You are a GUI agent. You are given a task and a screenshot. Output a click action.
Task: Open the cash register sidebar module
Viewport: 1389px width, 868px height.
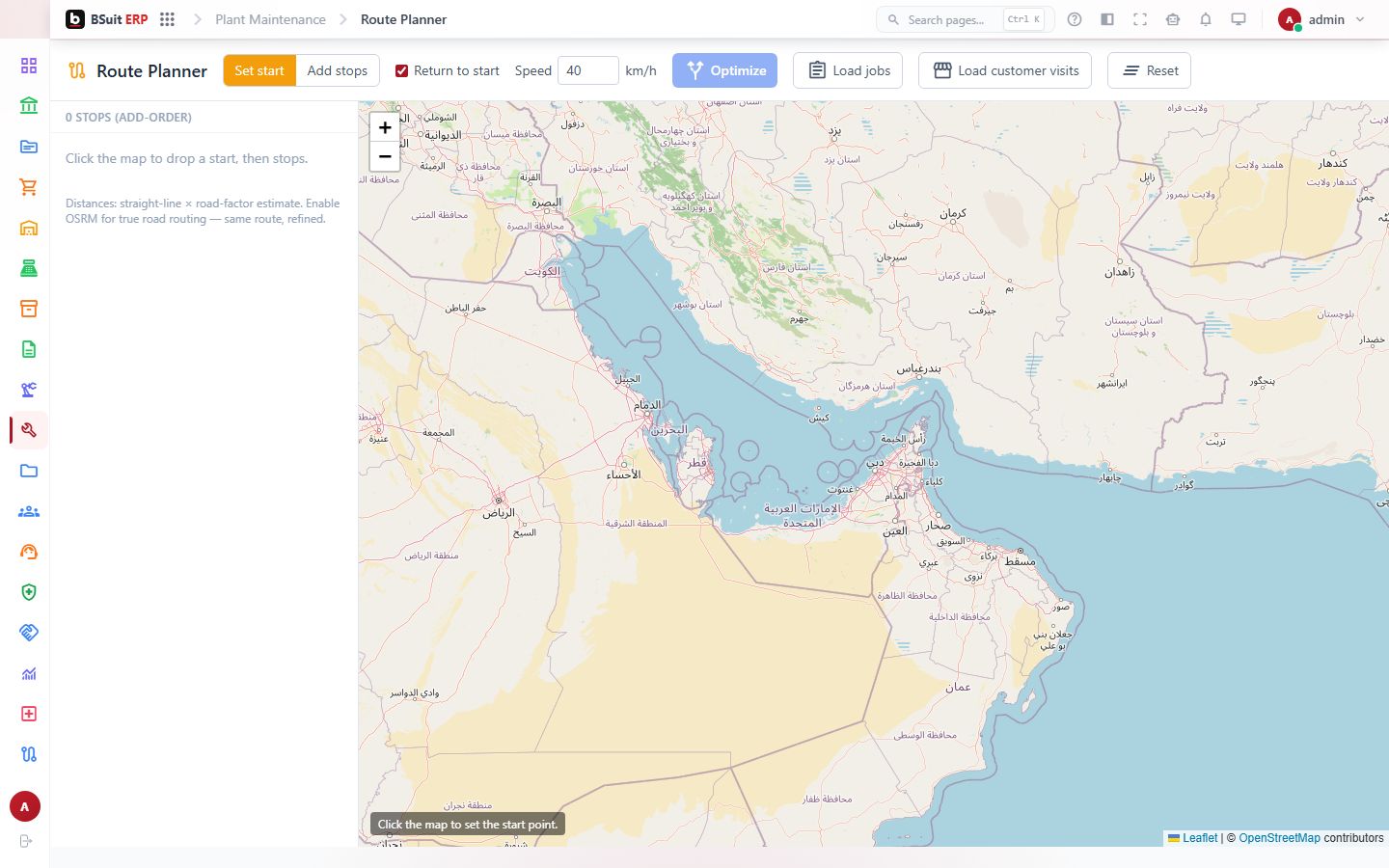coord(29,268)
